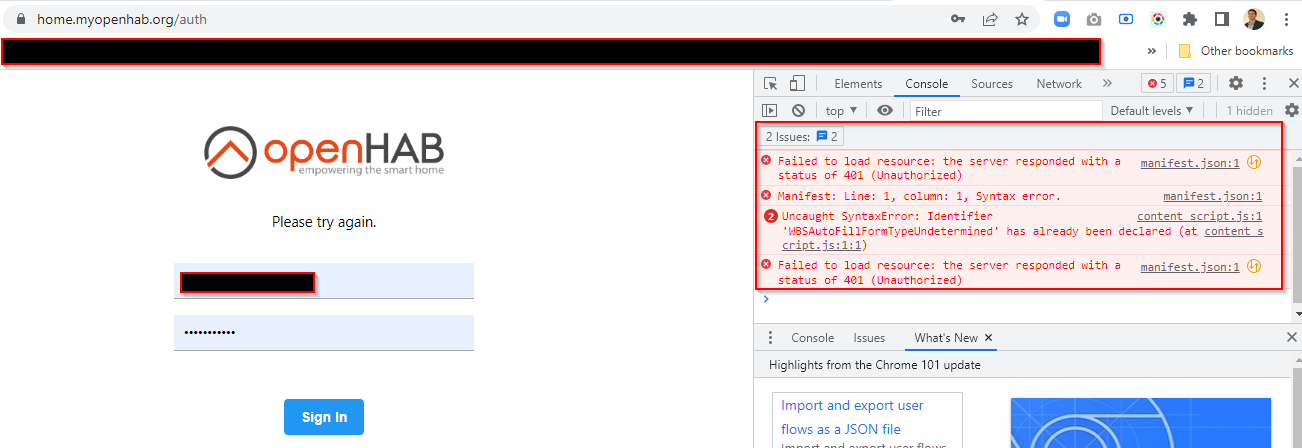
Task: Open content_script.js:1 source link
Action: click(1199, 216)
